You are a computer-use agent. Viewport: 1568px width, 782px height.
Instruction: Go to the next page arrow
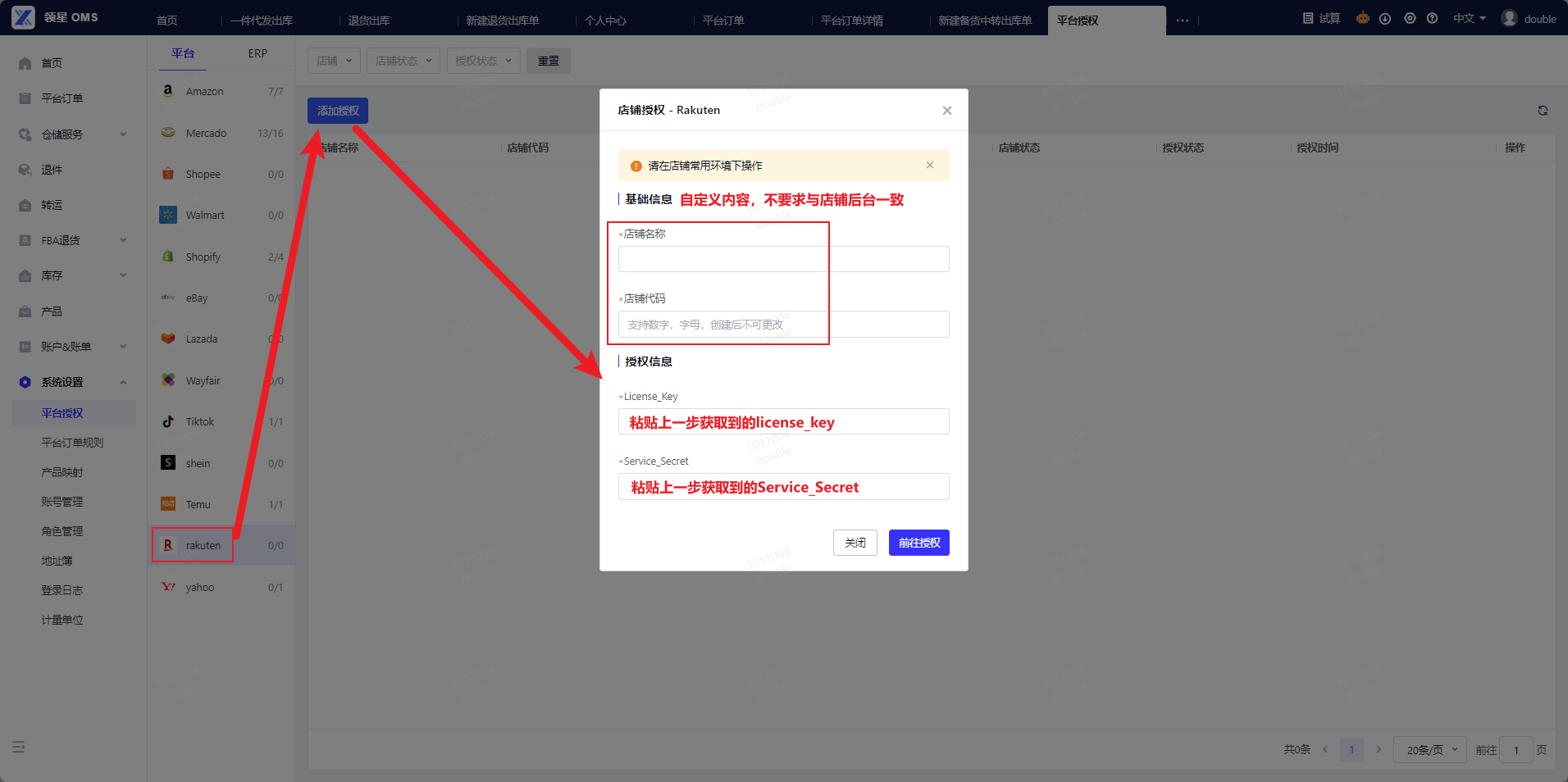pos(1379,749)
